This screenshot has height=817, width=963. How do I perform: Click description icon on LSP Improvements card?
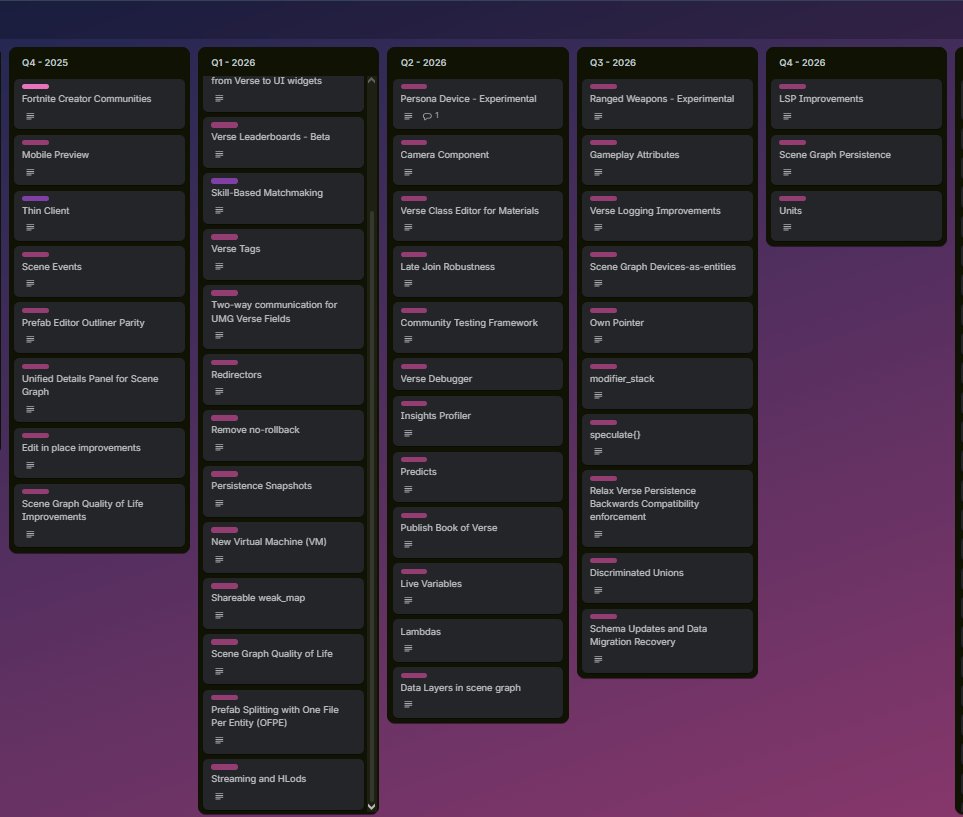787,117
